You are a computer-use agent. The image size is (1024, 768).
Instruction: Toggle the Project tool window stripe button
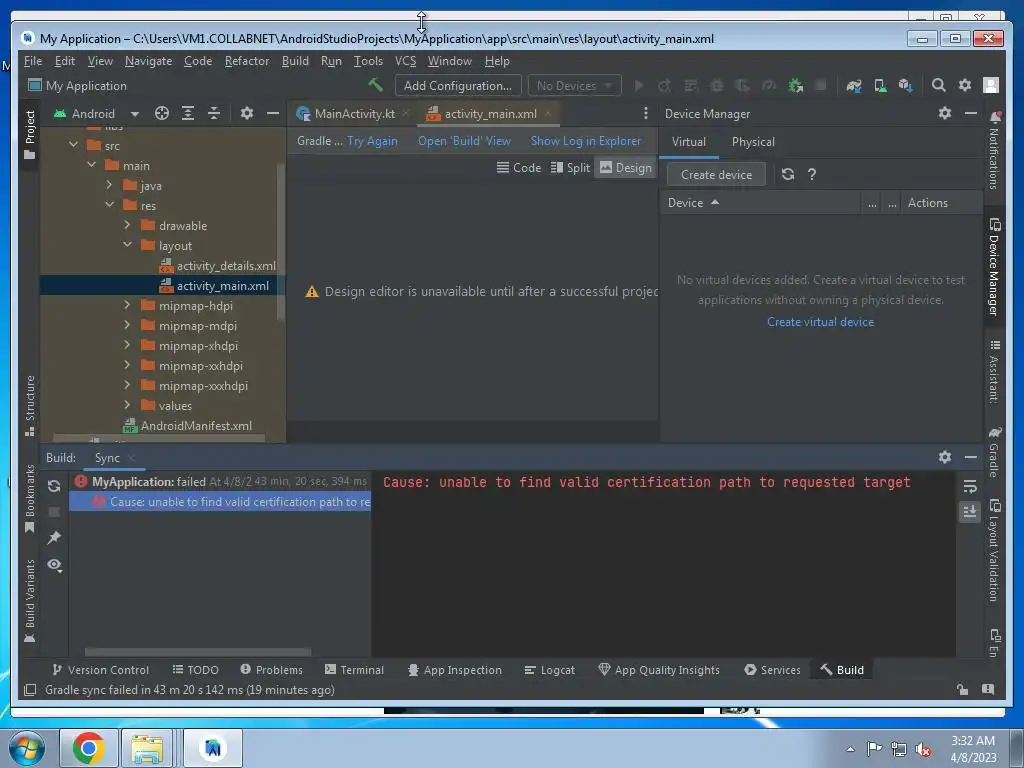point(29,135)
